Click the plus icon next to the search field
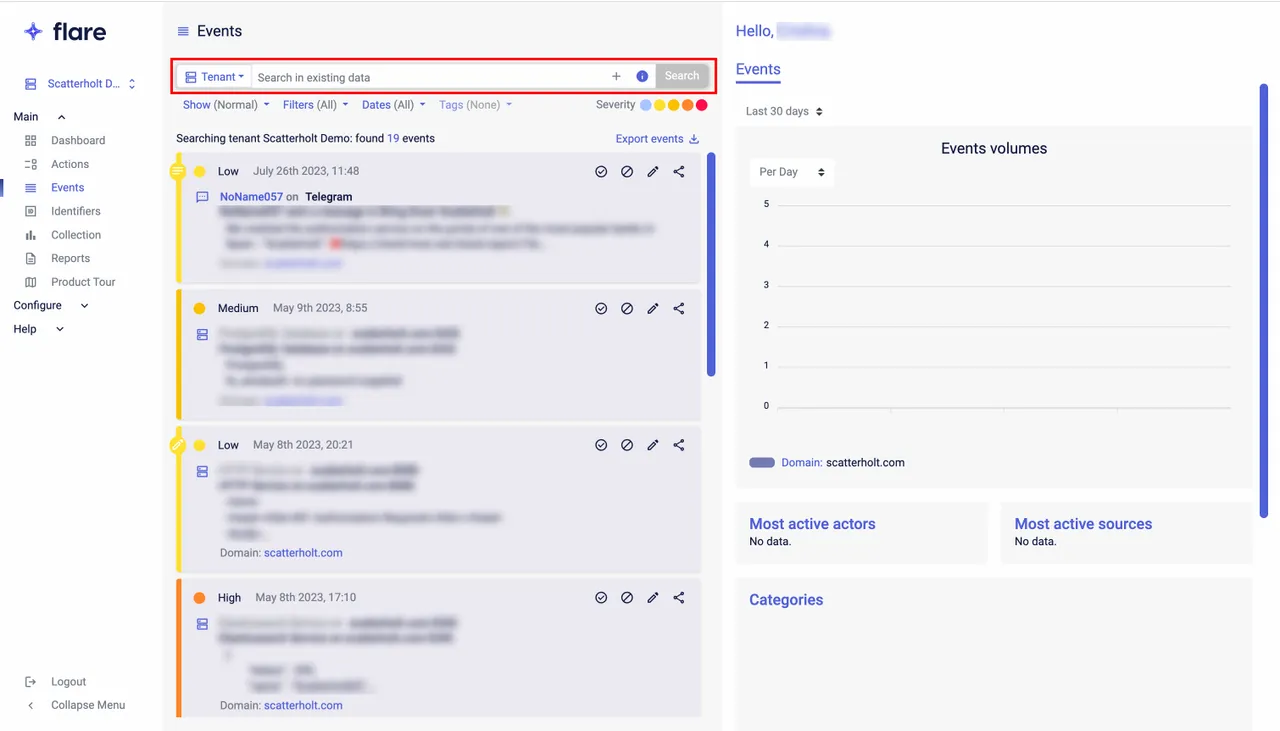The image size is (1280, 731). tap(616, 76)
